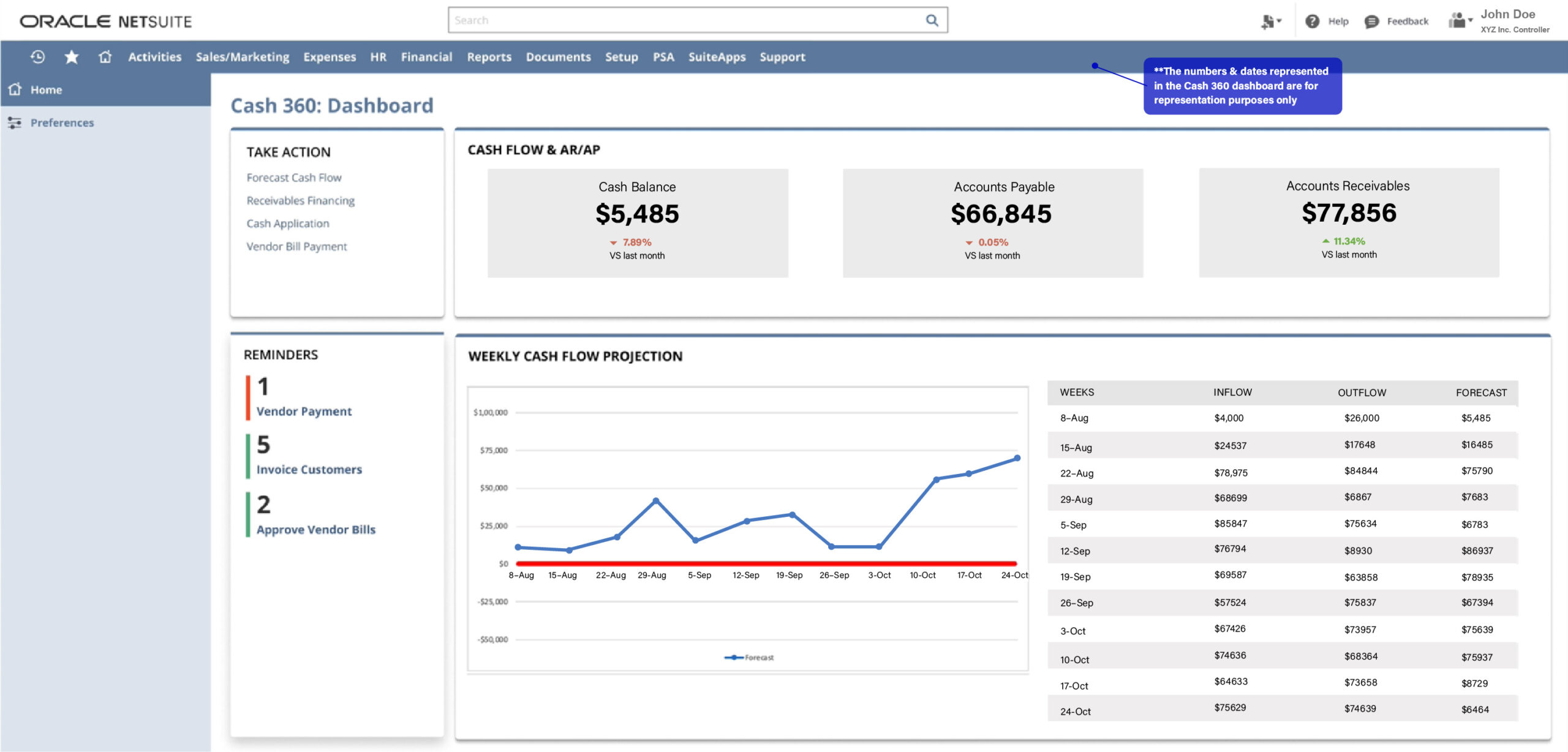Expand the create-new dropdown beside Help
This screenshot has height=752, width=1568.
point(1271,22)
